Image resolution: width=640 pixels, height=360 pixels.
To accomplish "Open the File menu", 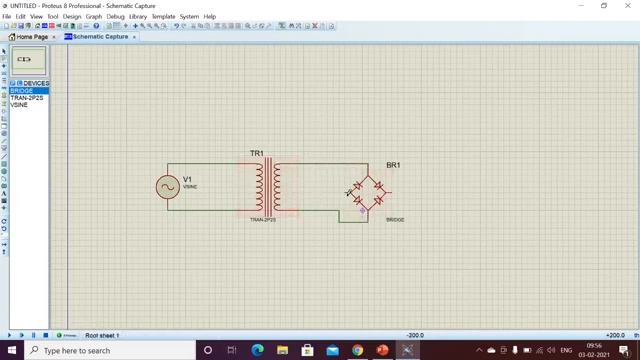I will tap(7, 16).
